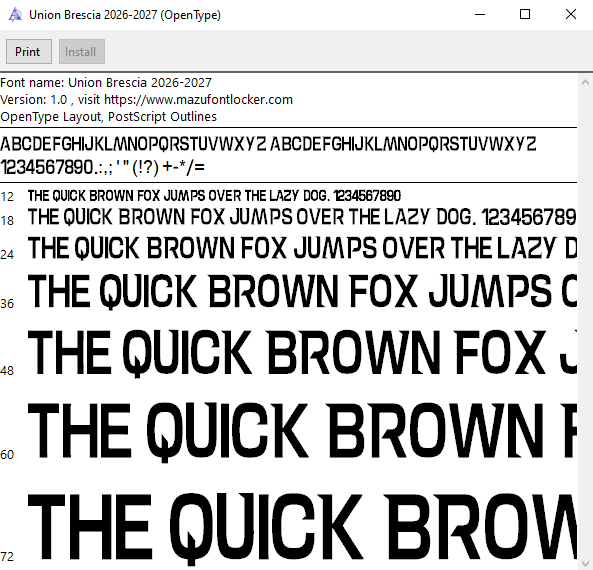Click the 18-point quick brown fox sentence
The height and width of the screenshot is (570, 593).
(302, 217)
